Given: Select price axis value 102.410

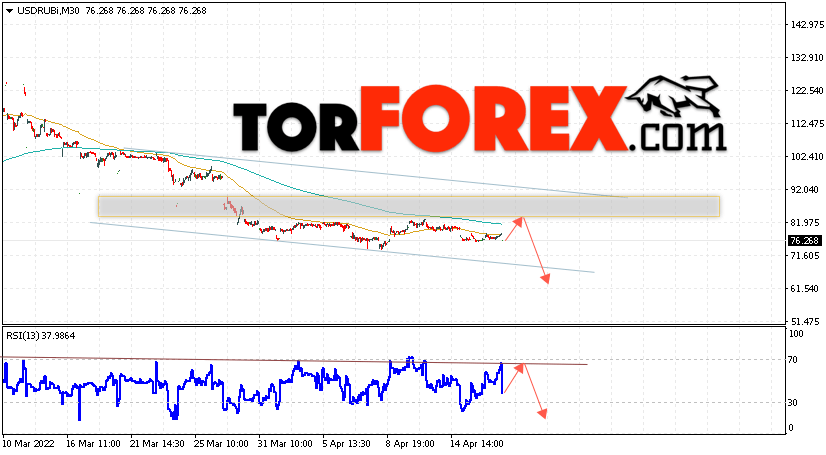Looking at the screenshot, I should click(x=807, y=156).
